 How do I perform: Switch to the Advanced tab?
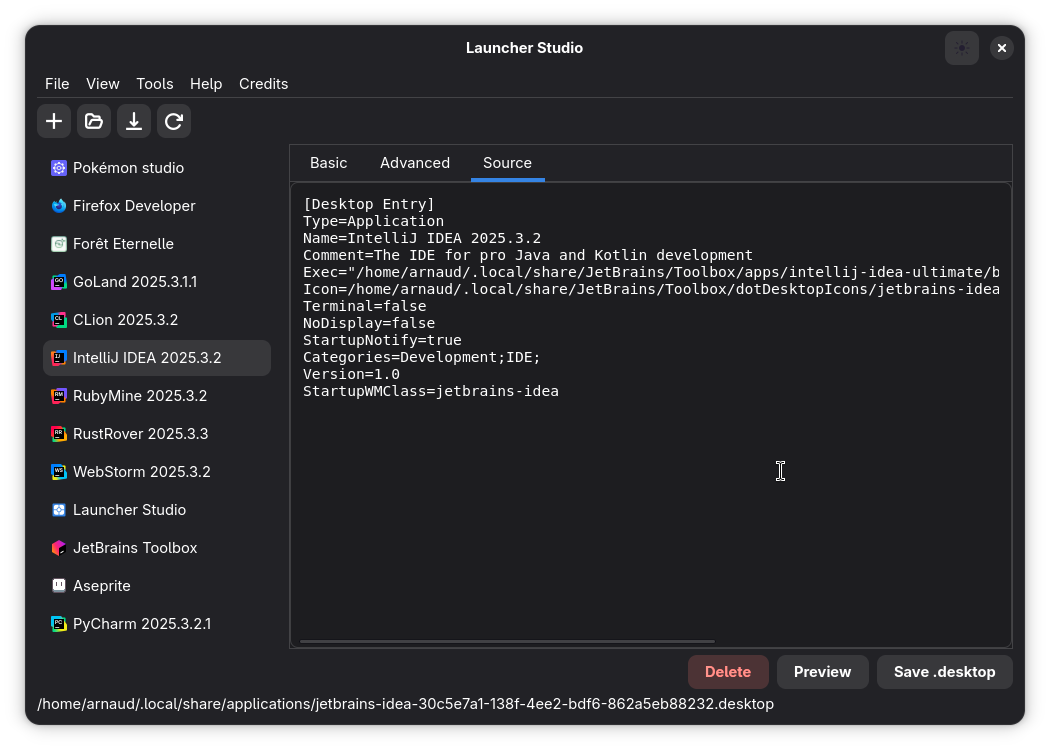(x=415, y=163)
